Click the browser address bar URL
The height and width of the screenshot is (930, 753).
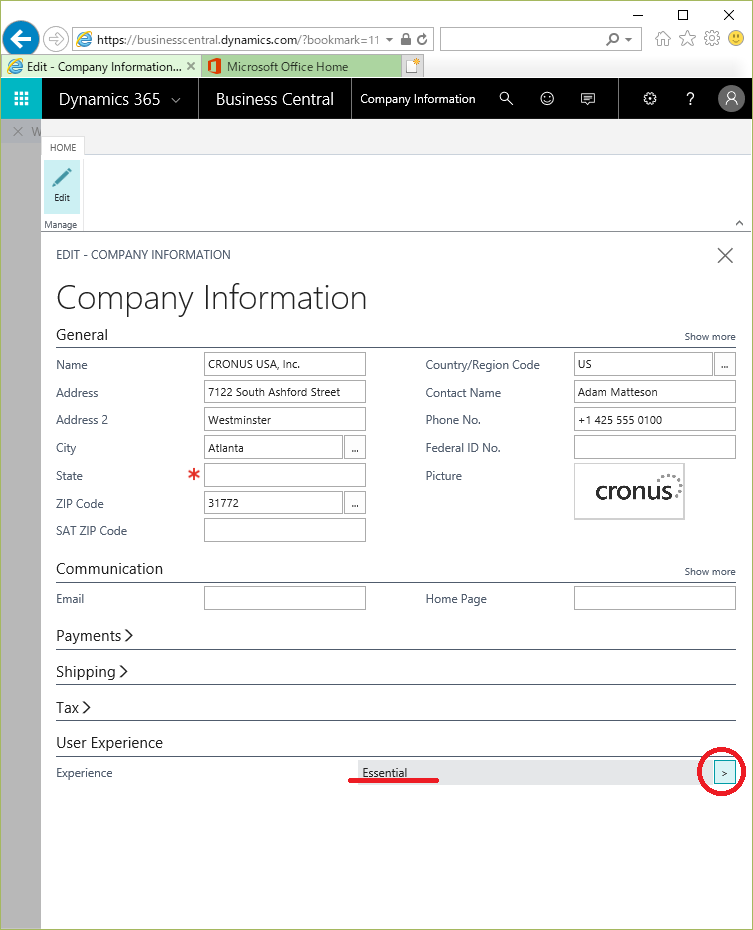click(237, 40)
